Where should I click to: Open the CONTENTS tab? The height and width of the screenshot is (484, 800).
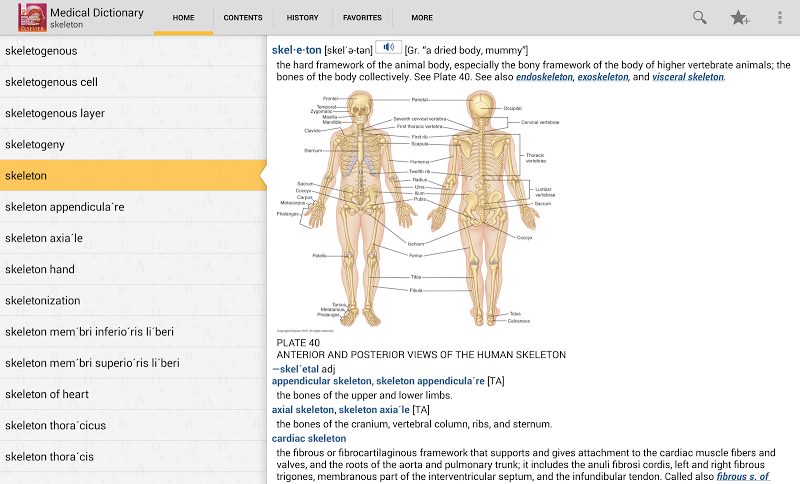pyautogui.click(x=243, y=17)
